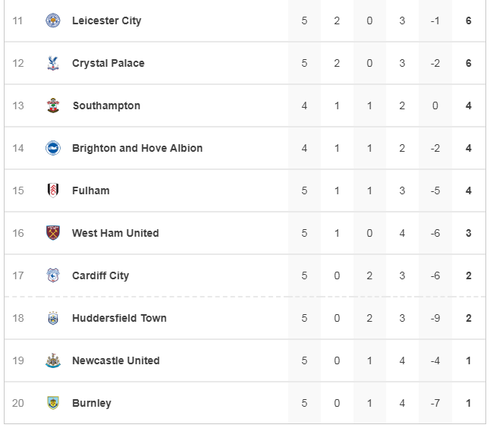This screenshot has height=428, width=490.
Task: Select the Newcastle United team name
Action: (116, 360)
